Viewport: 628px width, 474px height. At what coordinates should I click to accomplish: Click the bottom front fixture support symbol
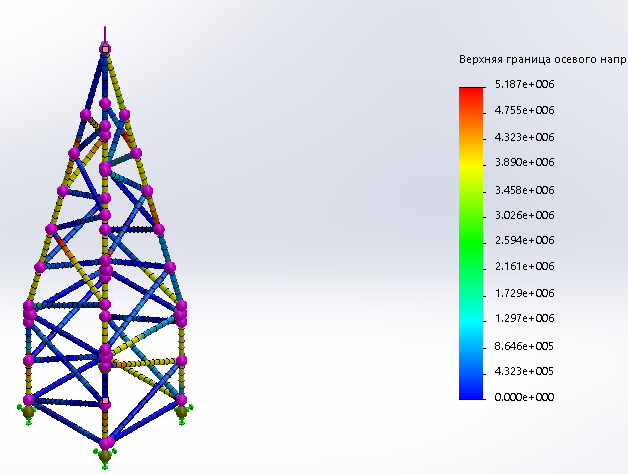coord(106,457)
